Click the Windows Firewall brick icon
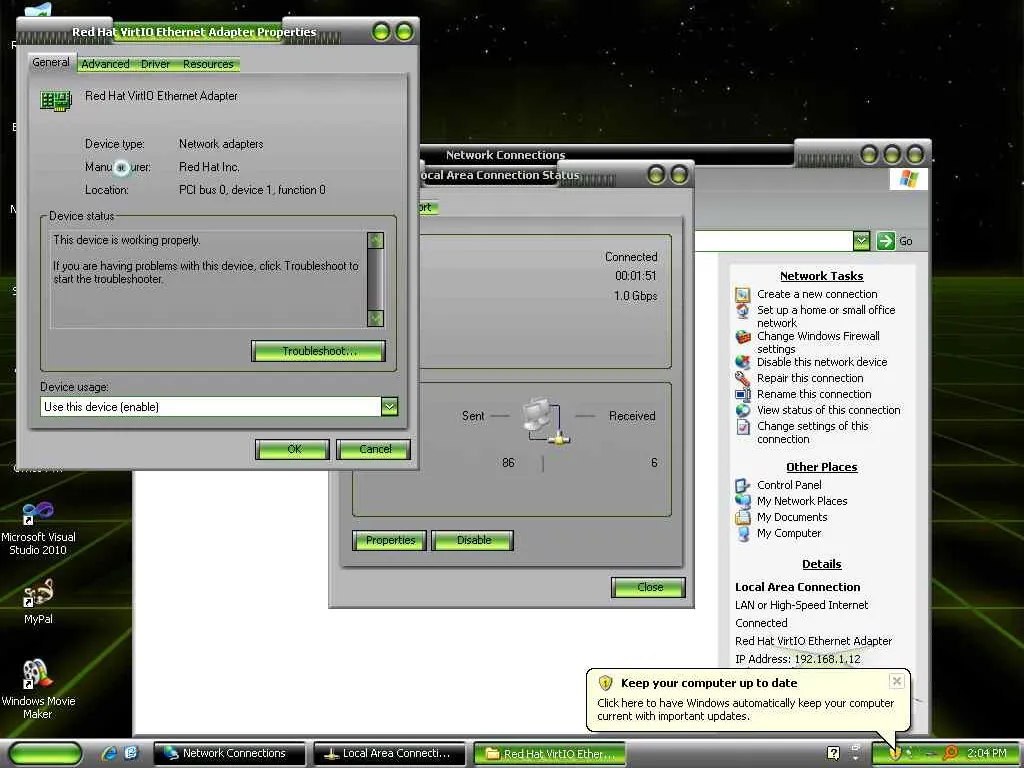The image size is (1024, 768). click(x=743, y=337)
